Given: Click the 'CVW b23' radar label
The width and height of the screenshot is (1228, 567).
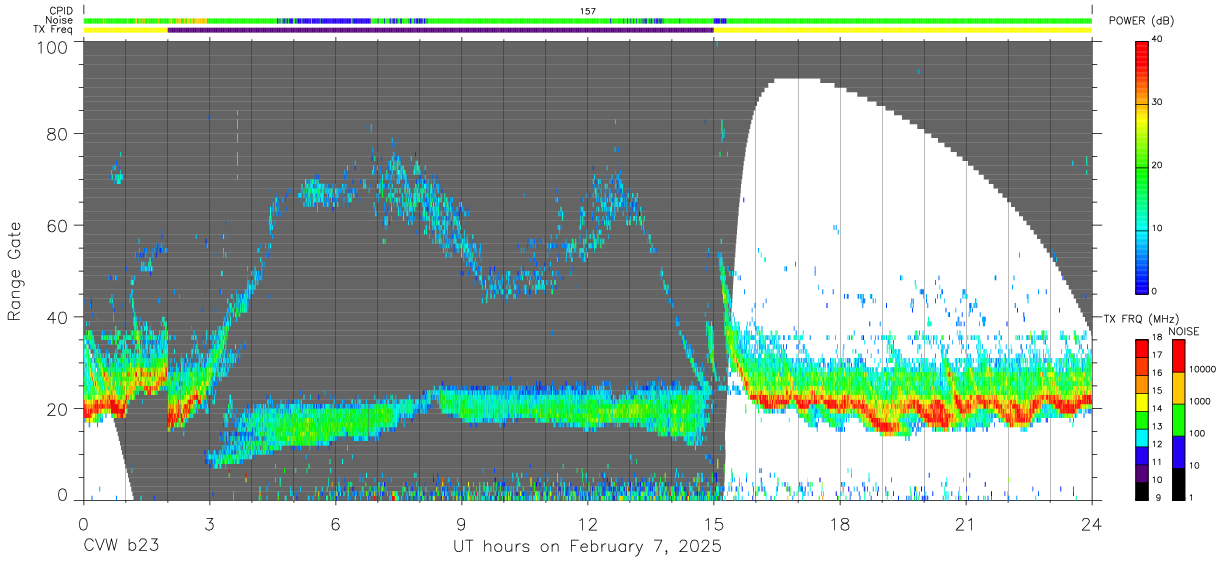Looking at the screenshot, I should (x=121, y=547).
